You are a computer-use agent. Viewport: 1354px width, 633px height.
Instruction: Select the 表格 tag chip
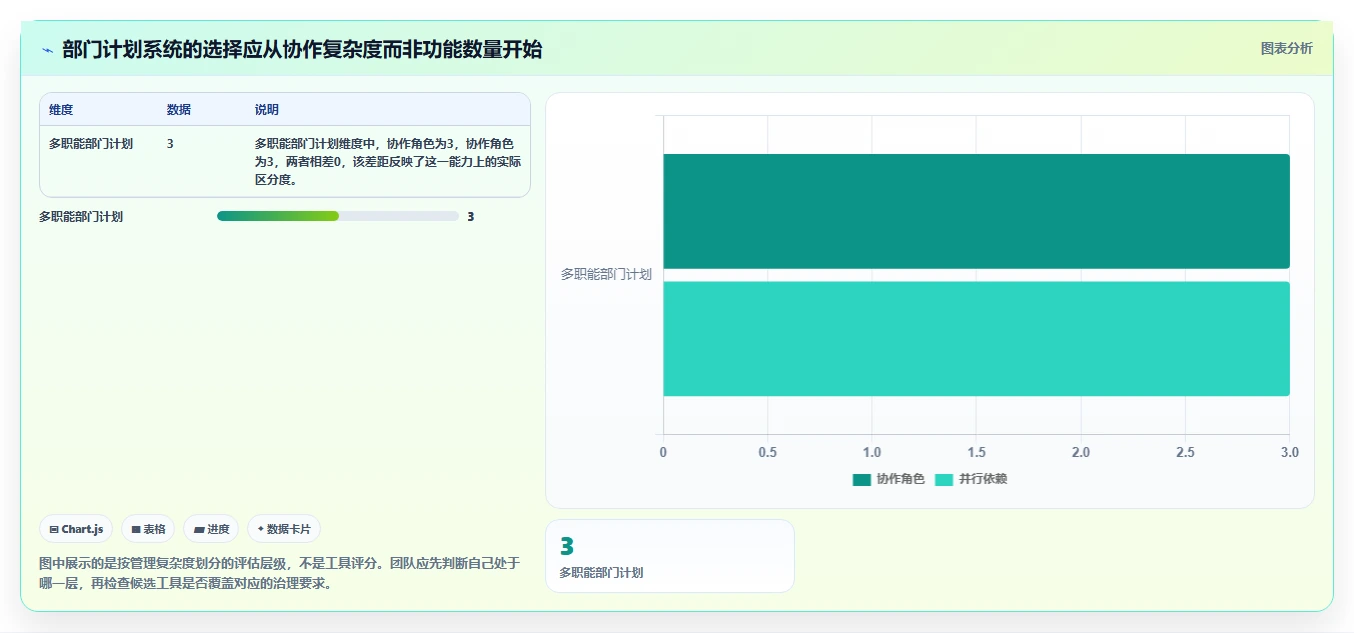(148, 529)
